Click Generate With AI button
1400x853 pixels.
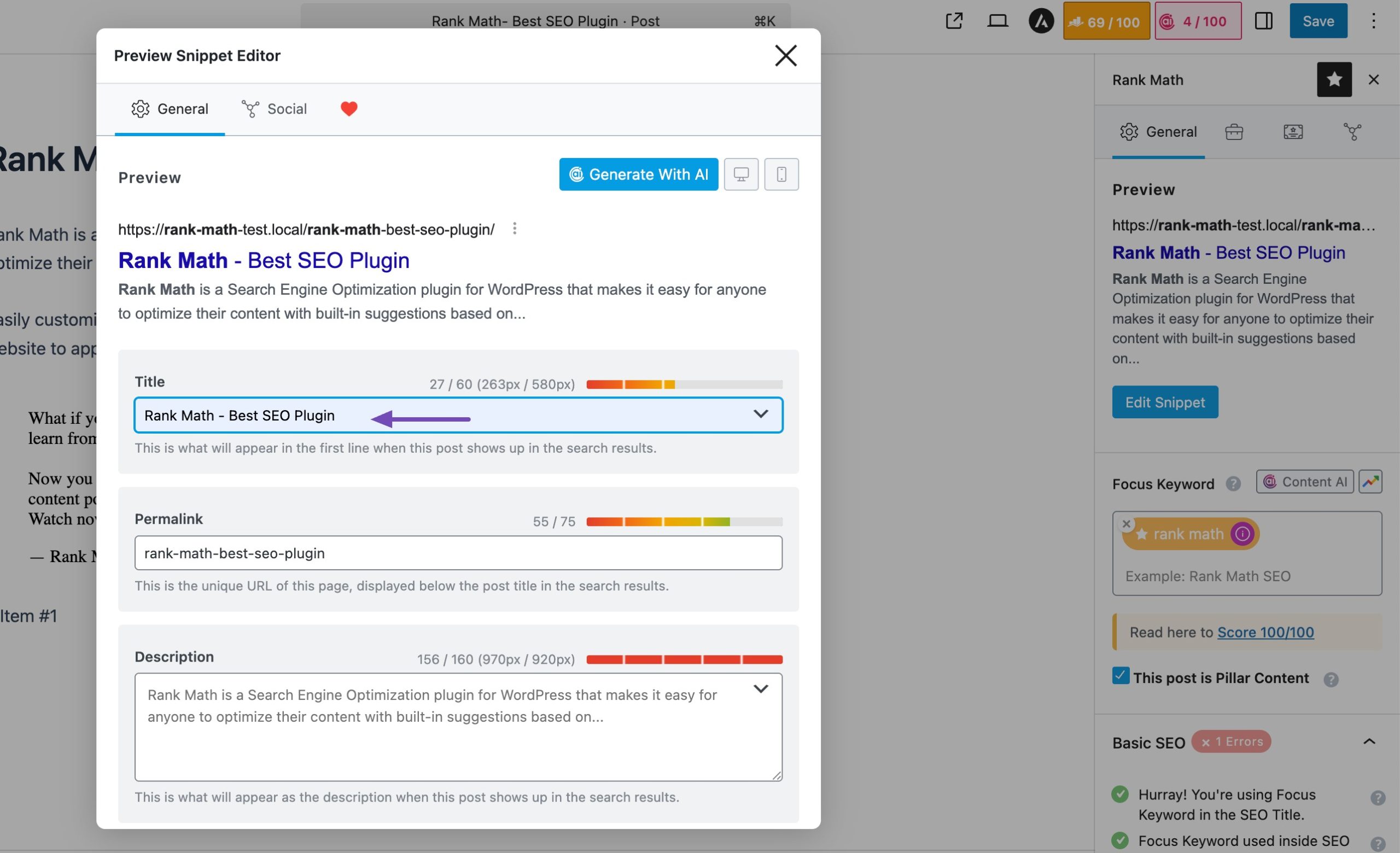(x=638, y=174)
